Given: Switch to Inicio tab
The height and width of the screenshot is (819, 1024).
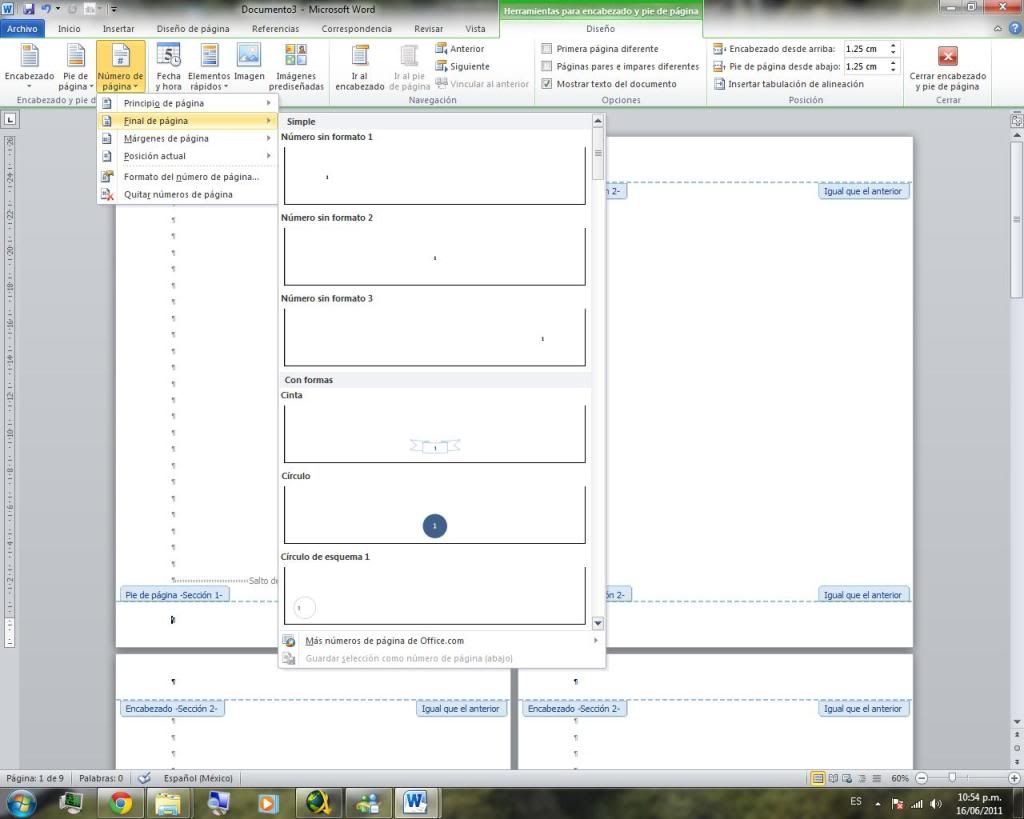Looking at the screenshot, I should (x=69, y=28).
